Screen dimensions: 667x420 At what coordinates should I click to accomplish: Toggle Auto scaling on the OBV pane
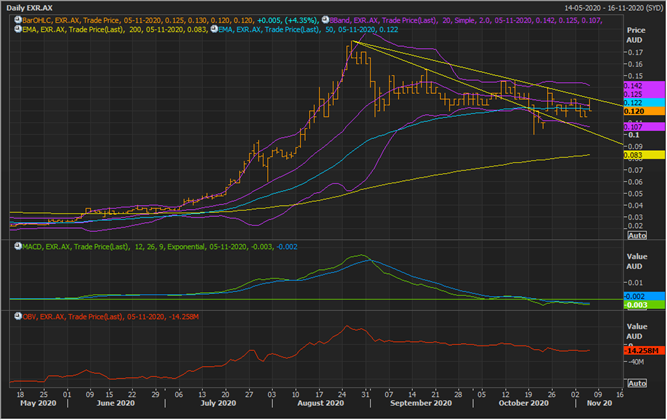(x=637, y=383)
